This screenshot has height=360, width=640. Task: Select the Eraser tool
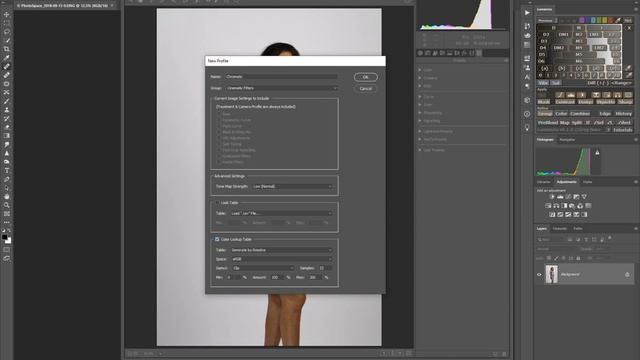(x=7, y=127)
